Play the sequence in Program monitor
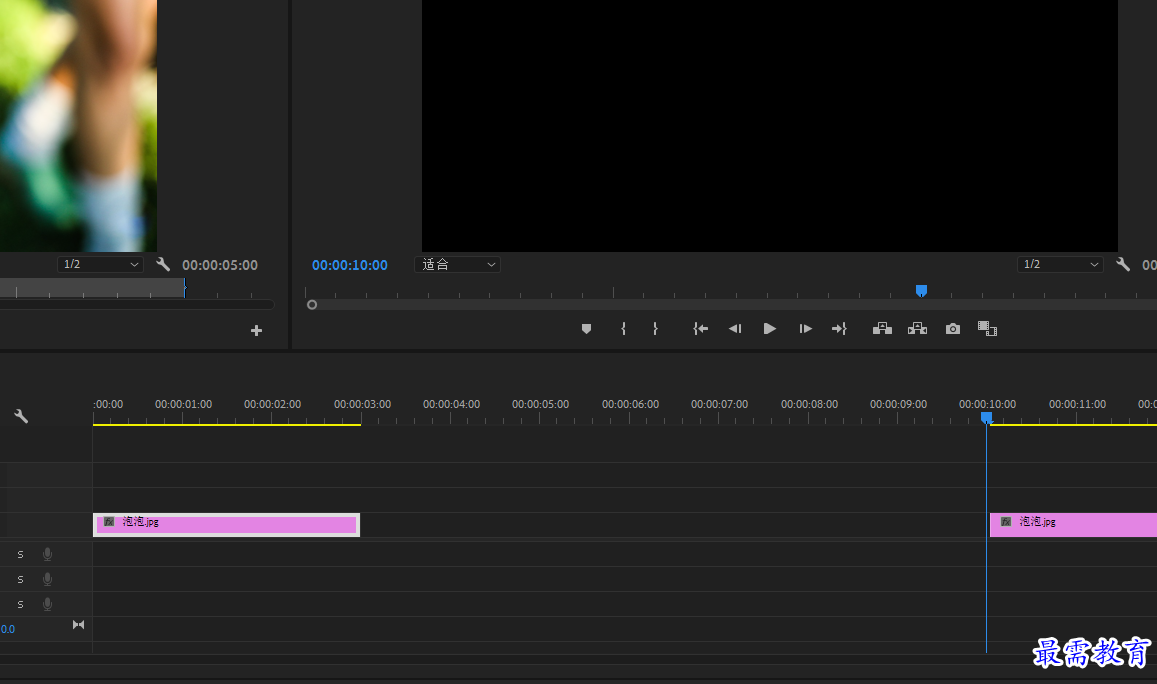Viewport: 1157px width, 684px height. click(x=770, y=329)
